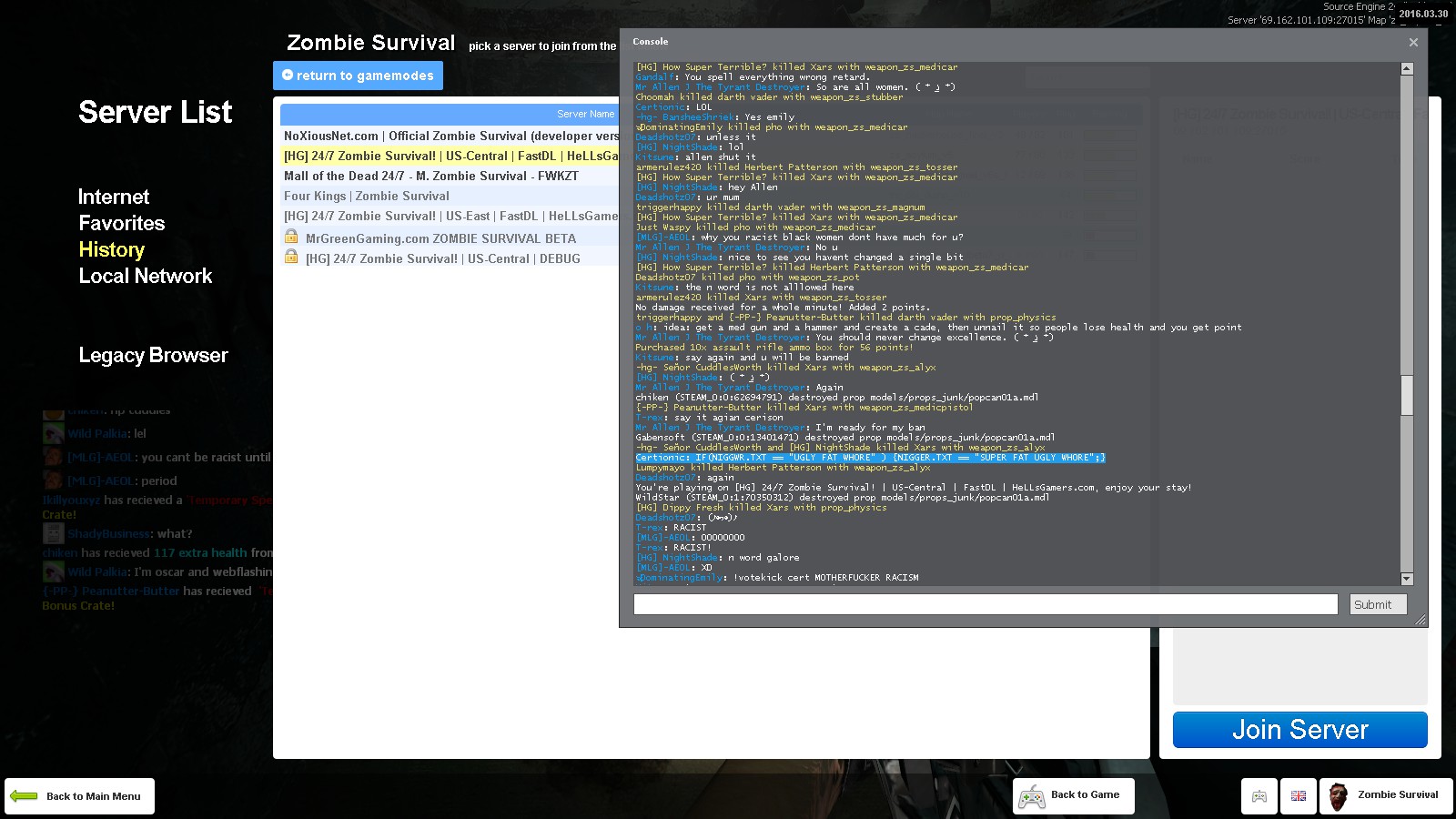Click the console scrollbar up arrow
This screenshot has height=819, width=1456.
click(1407, 68)
